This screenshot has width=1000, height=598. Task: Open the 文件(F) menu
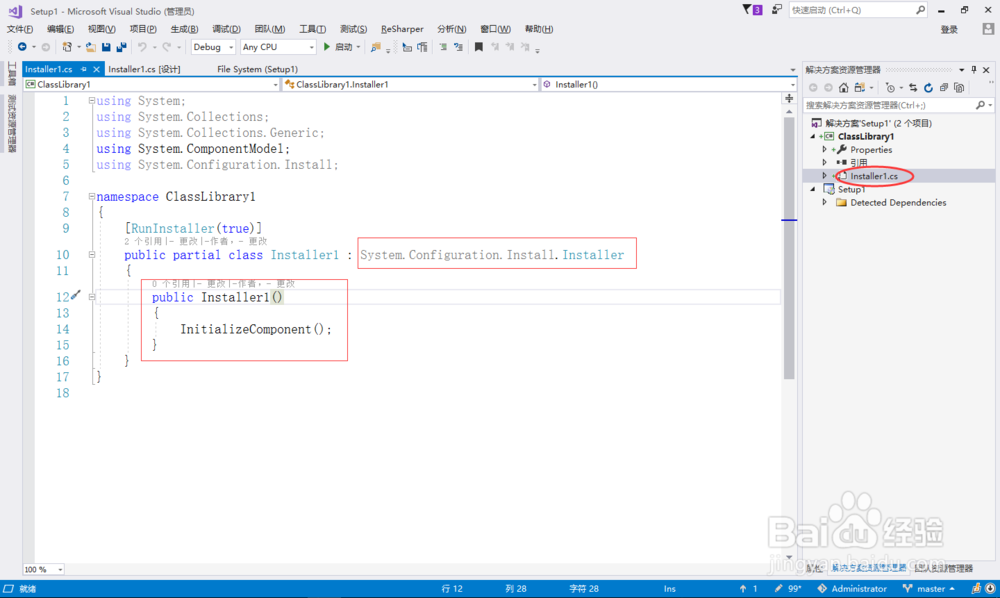(x=20, y=29)
